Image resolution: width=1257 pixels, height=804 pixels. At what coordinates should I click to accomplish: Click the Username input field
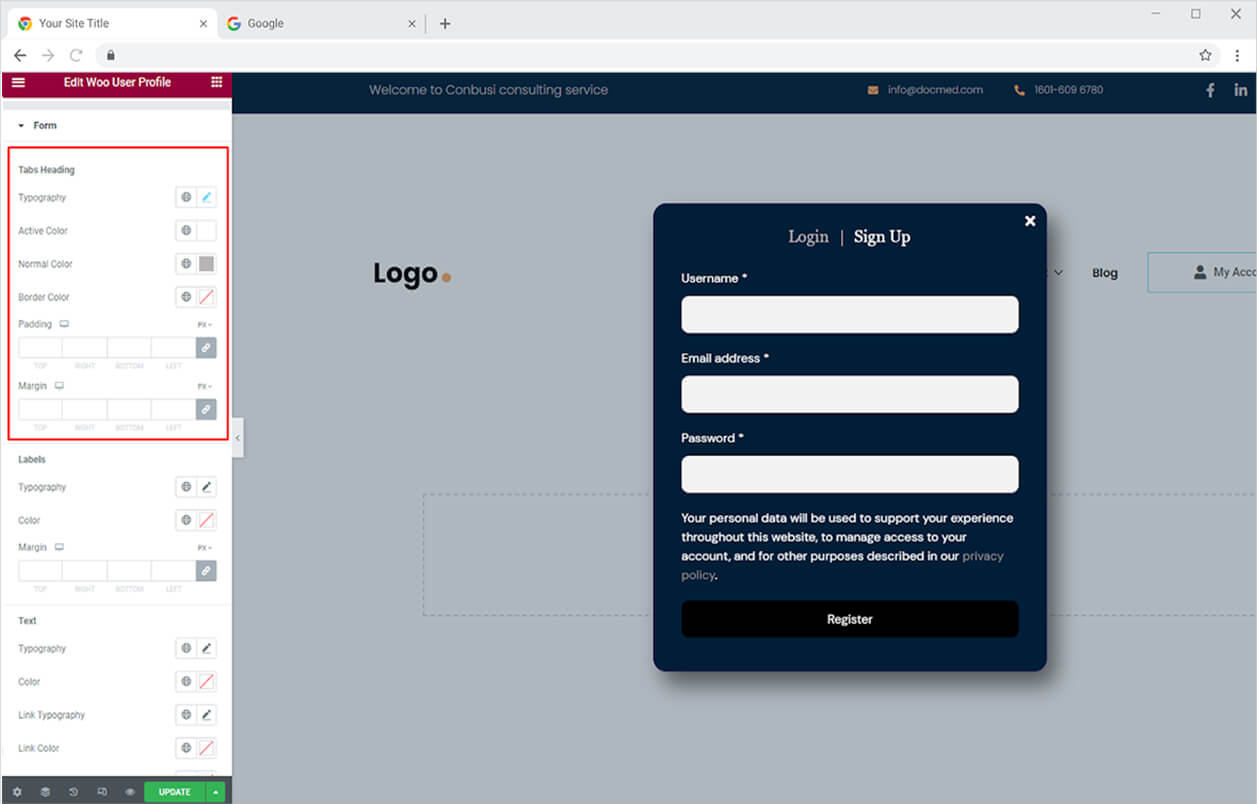(x=850, y=314)
